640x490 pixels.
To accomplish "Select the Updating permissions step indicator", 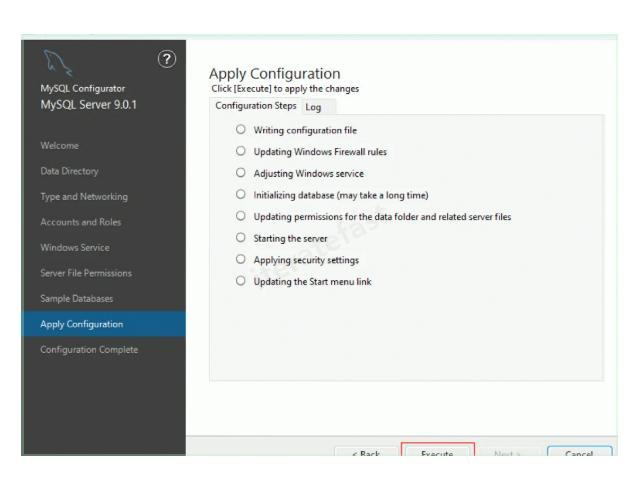I will coord(241,216).
